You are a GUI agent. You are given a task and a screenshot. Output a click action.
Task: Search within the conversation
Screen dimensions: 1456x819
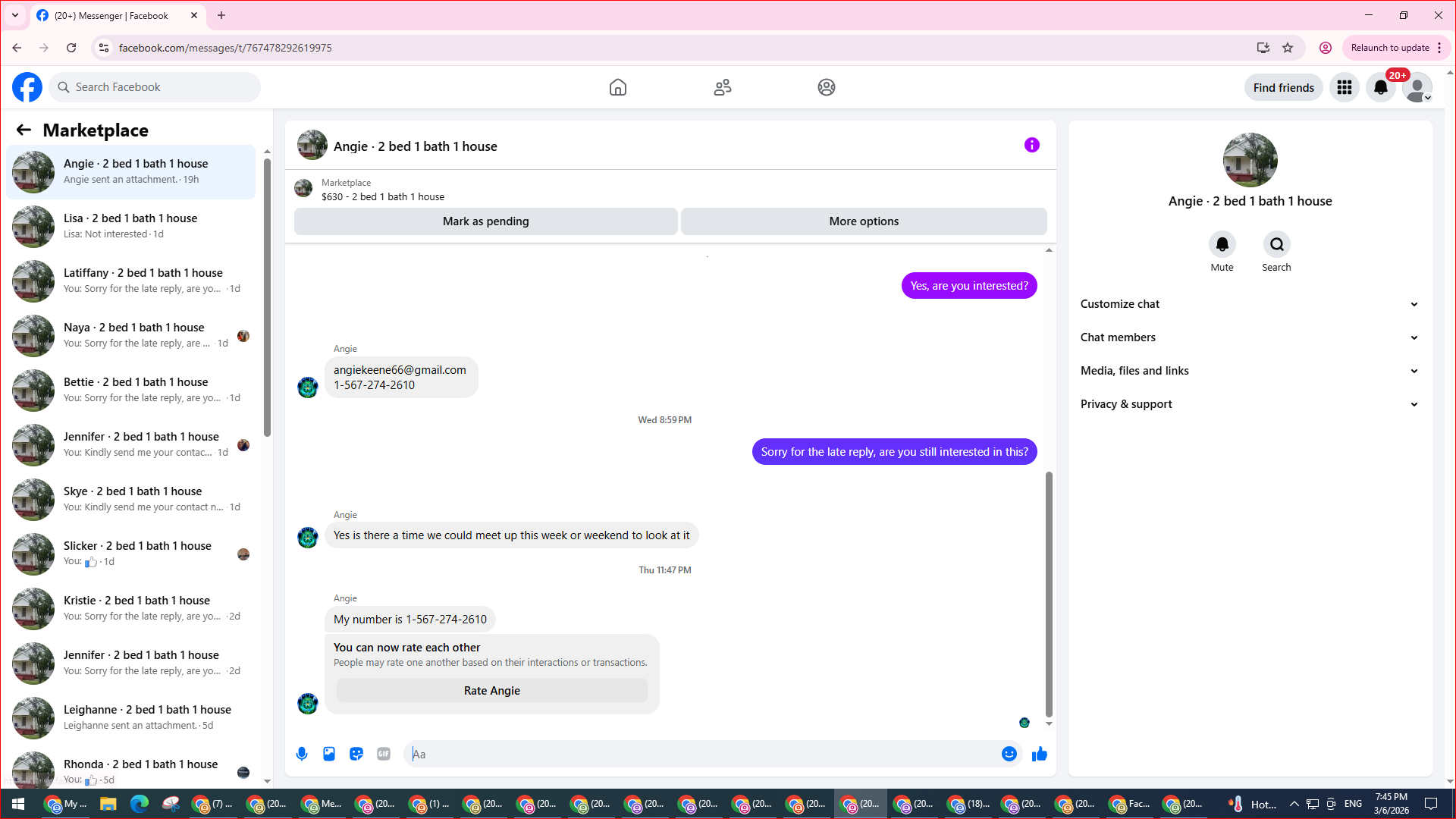point(1276,245)
